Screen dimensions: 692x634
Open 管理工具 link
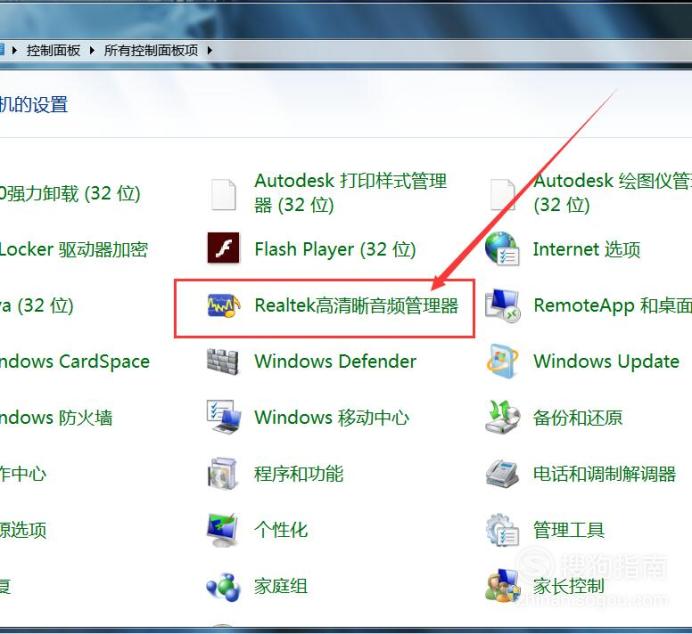coord(569,530)
